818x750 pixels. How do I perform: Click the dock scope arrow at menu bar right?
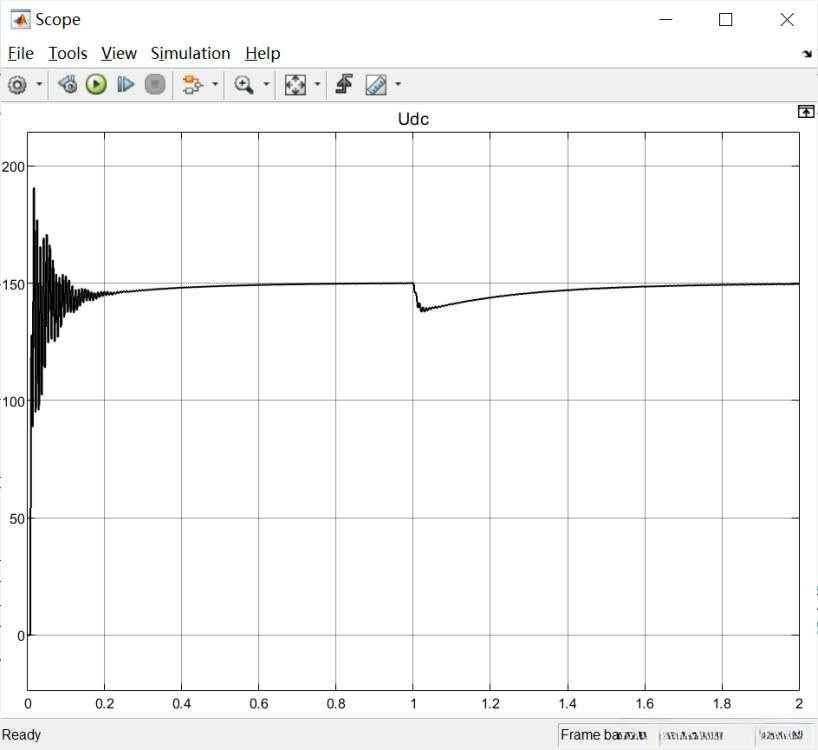[x=807, y=54]
